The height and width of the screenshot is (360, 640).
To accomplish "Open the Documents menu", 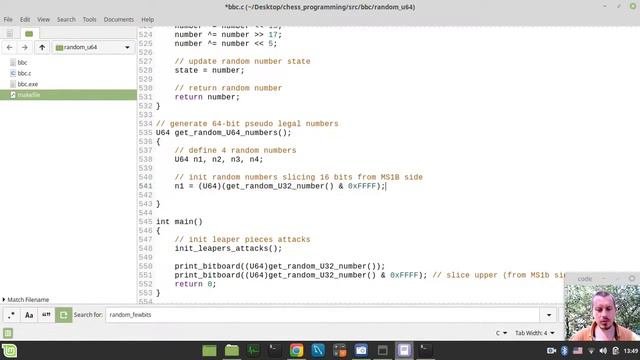I will 118,19.
